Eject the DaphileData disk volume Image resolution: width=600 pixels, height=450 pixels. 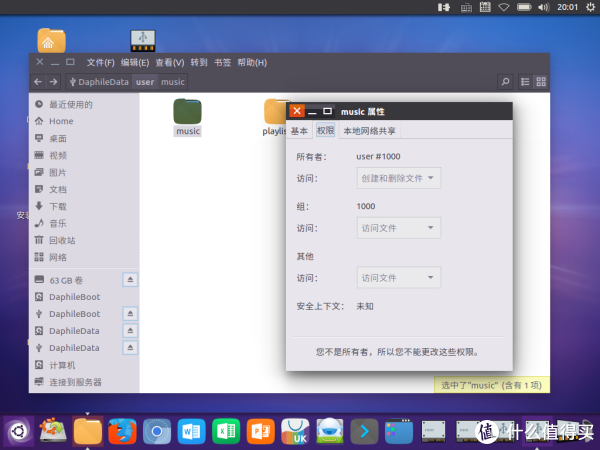130,331
